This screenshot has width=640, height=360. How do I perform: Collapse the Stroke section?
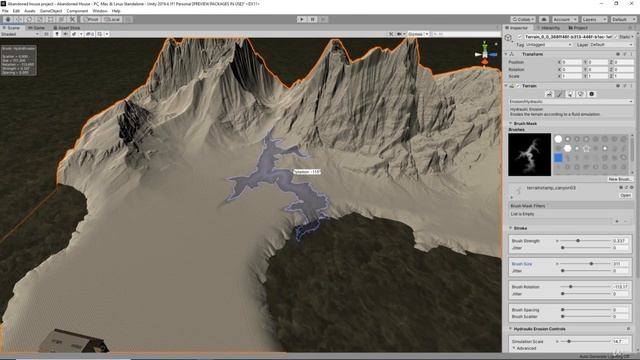click(510, 228)
